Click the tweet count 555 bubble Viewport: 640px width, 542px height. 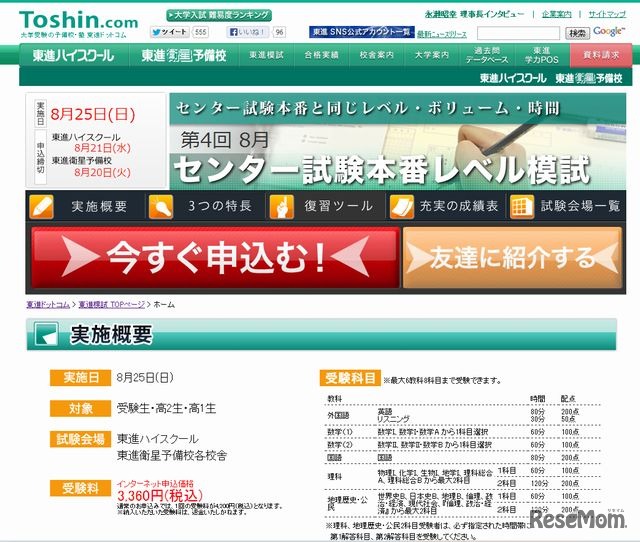[200, 32]
